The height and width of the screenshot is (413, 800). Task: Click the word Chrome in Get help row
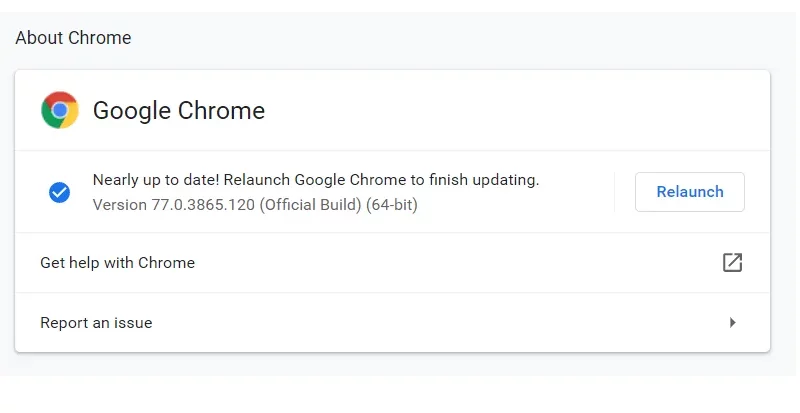click(166, 262)
